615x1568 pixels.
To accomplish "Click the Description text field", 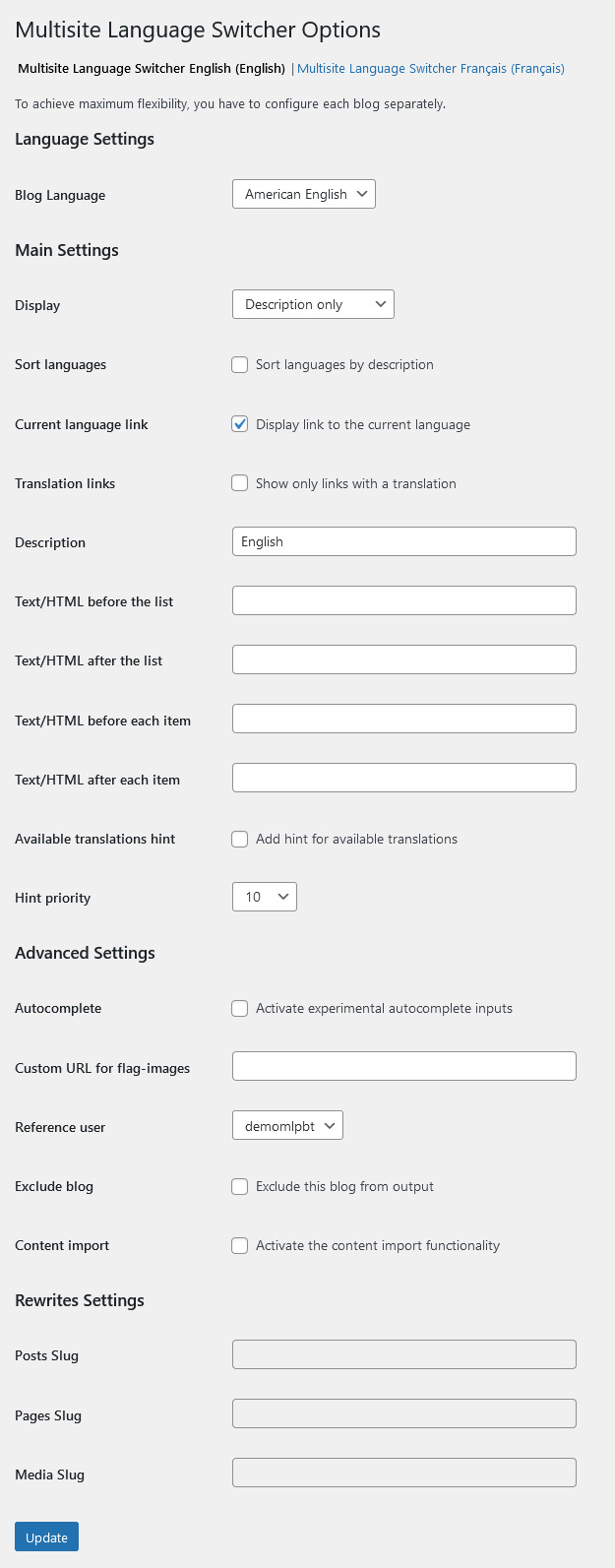I will [x=403, y=542].
